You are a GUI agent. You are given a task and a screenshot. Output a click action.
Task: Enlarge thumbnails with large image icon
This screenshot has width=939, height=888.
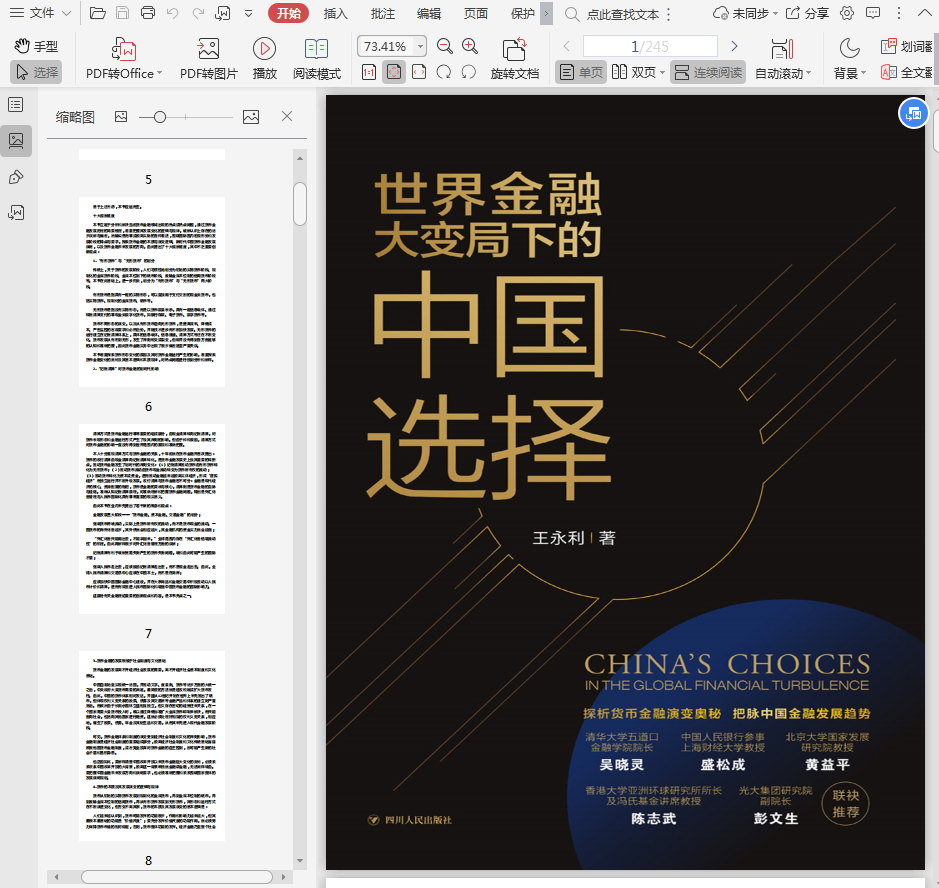251,117
